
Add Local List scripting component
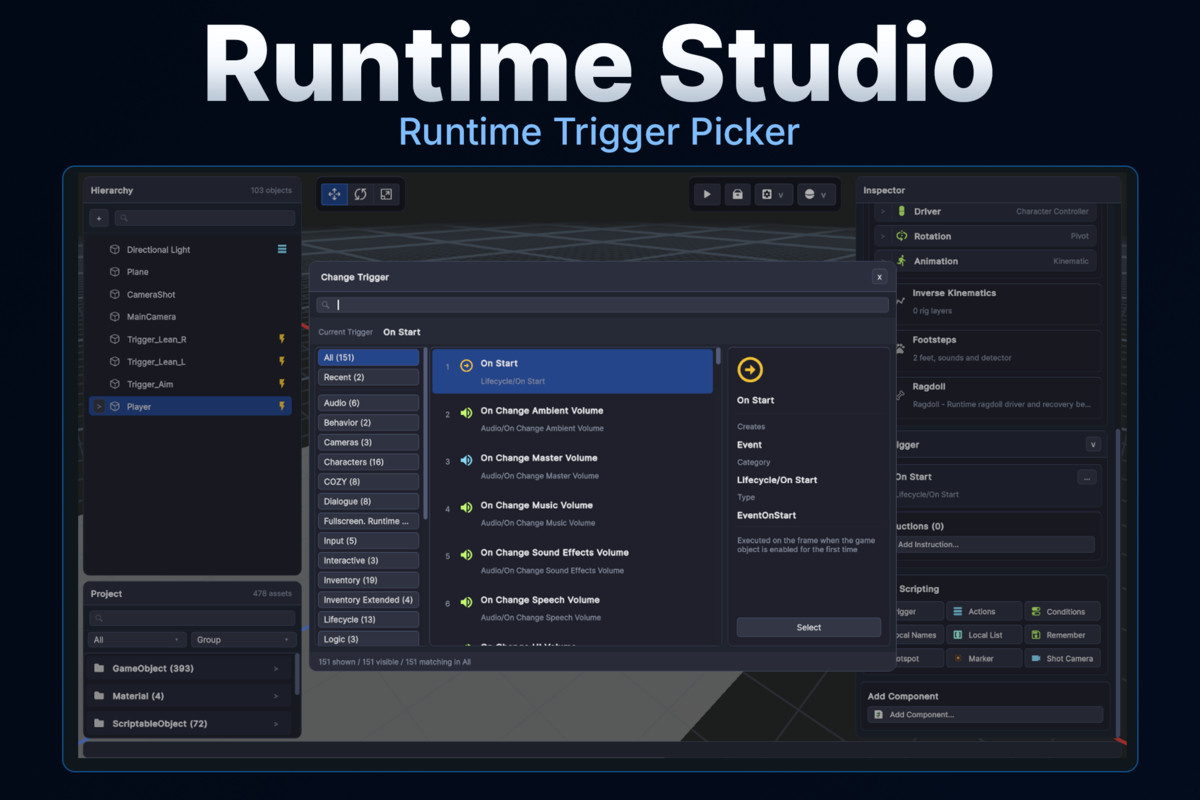tap(984, 634)
